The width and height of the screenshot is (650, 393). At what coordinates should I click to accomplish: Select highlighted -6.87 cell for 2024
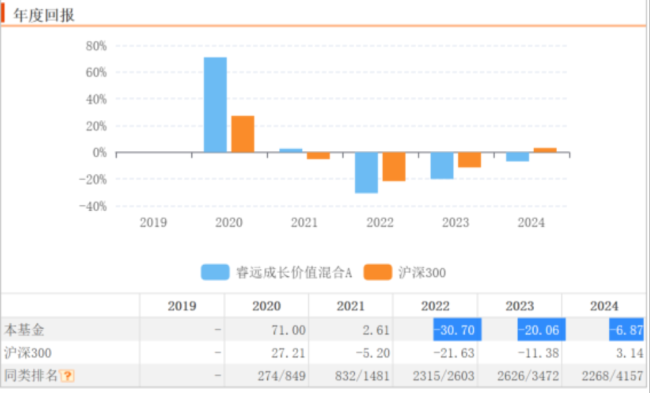click(626, 330)
